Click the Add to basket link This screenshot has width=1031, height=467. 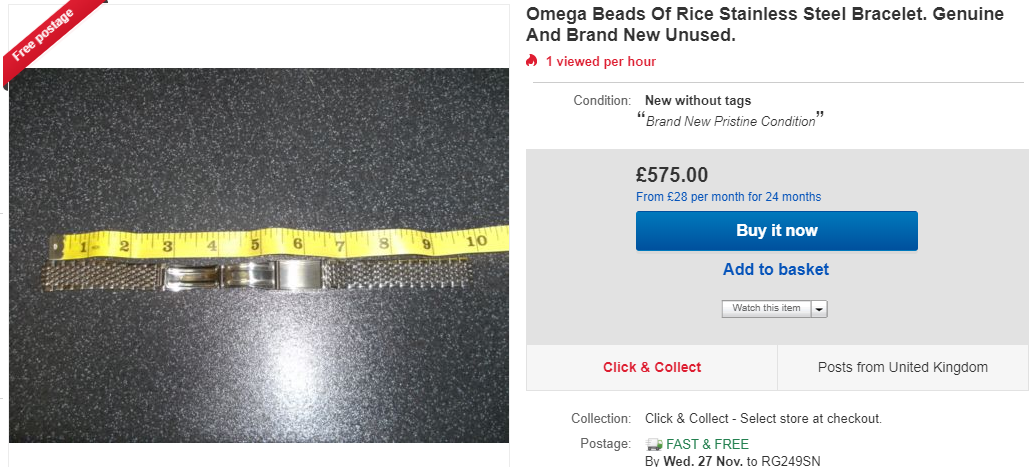point(776,269)
